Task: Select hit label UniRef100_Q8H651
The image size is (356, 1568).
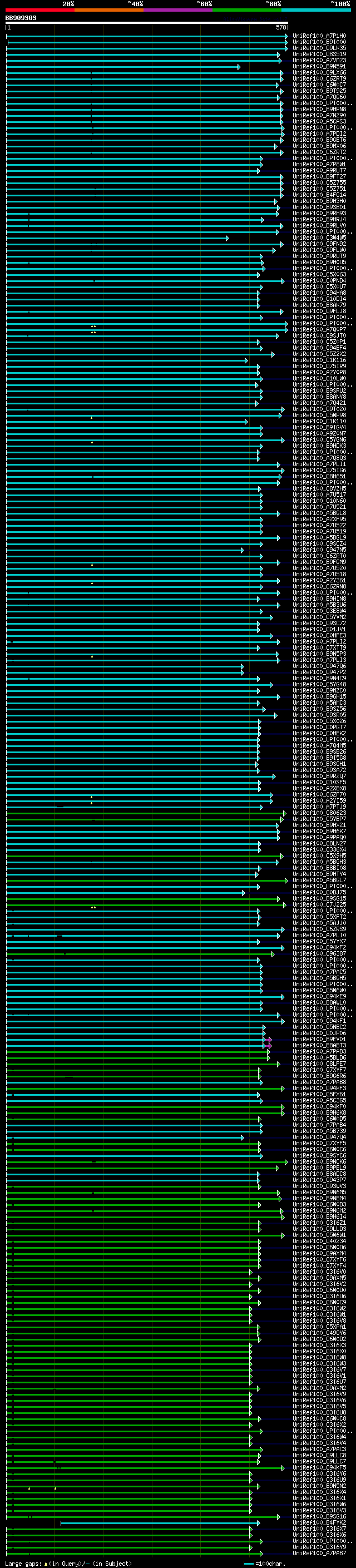Action: click(x=319, y=477)
